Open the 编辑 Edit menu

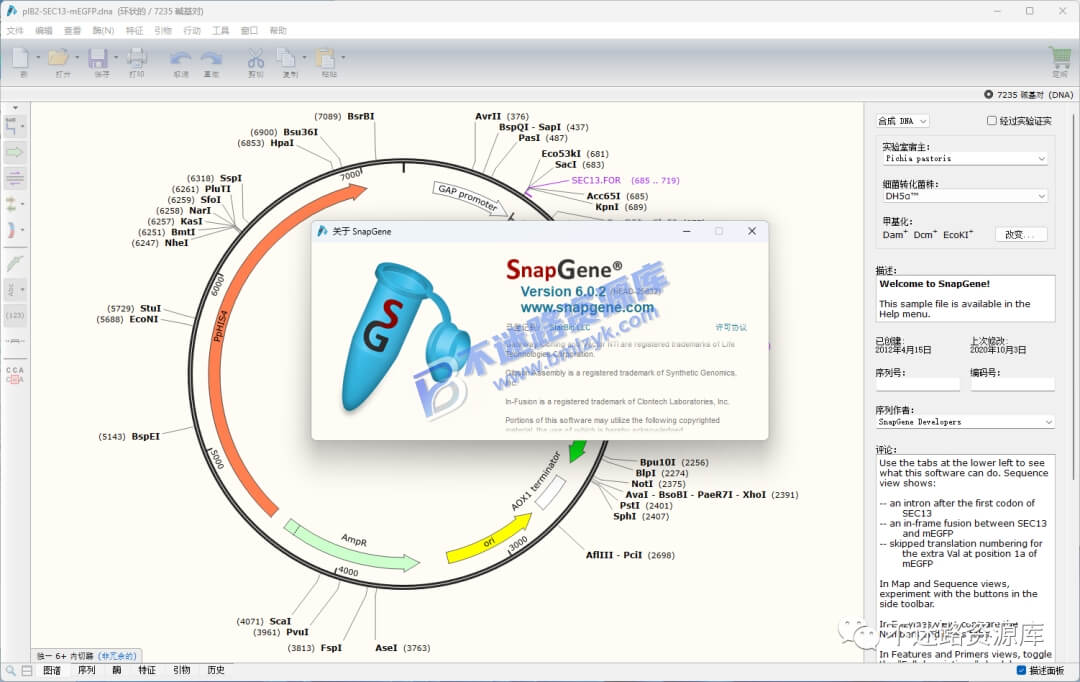point(44,30)
